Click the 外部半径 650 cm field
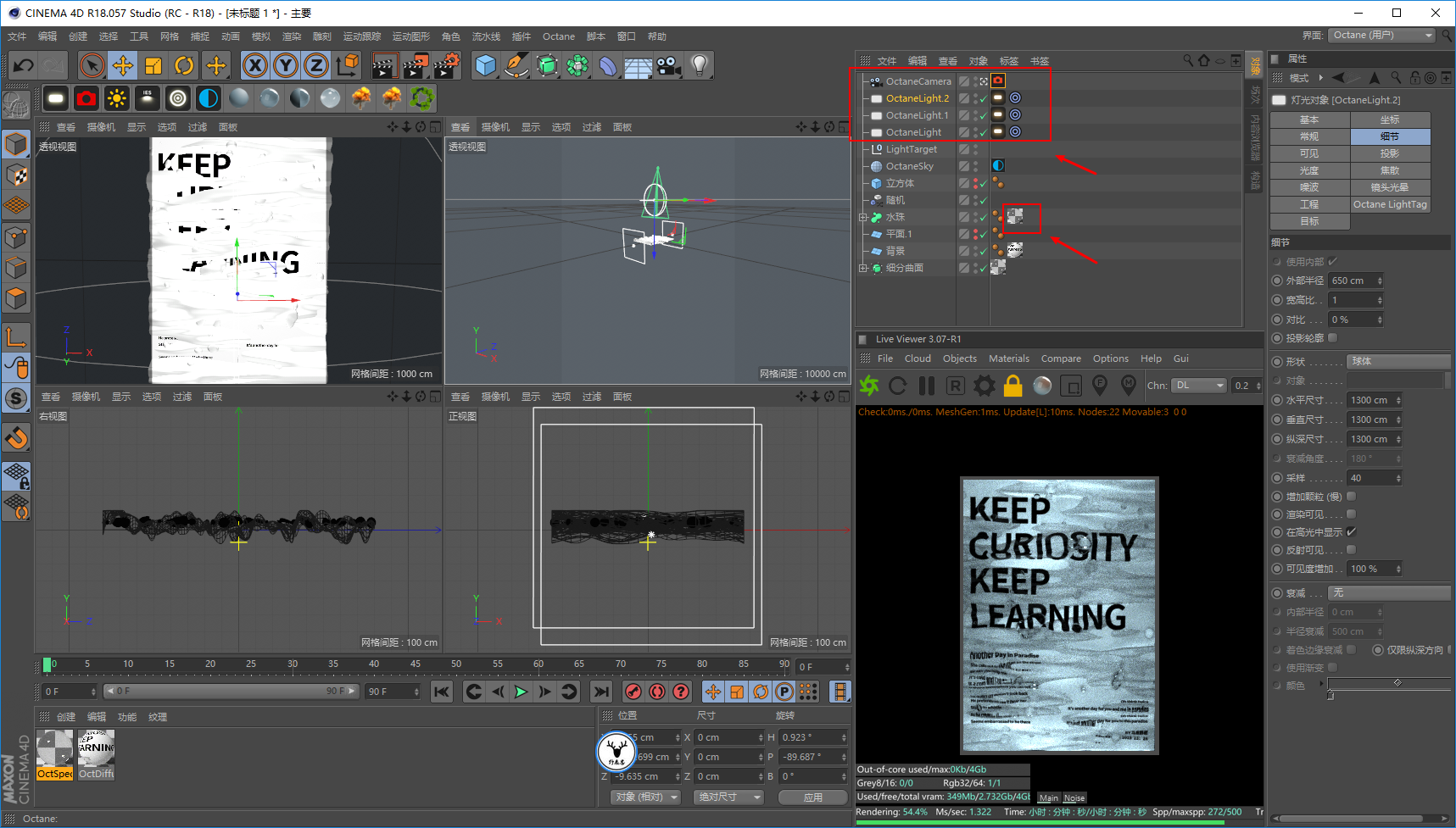 point(1356,281)
